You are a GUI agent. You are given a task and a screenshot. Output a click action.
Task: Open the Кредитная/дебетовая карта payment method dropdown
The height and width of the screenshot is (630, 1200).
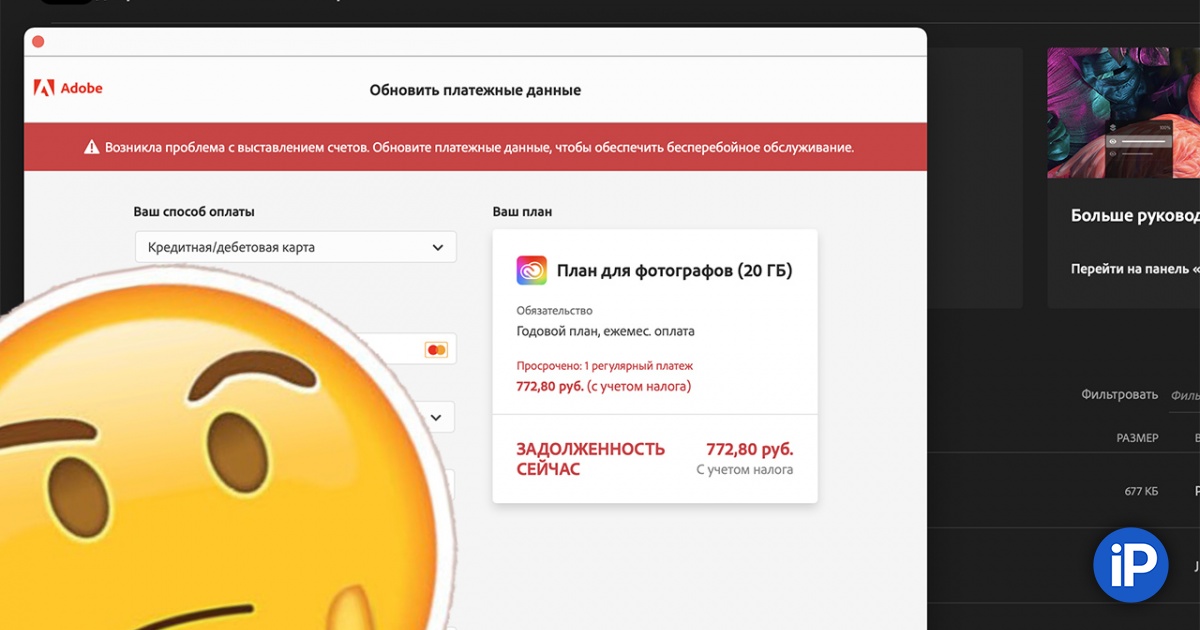pos(296,247)
